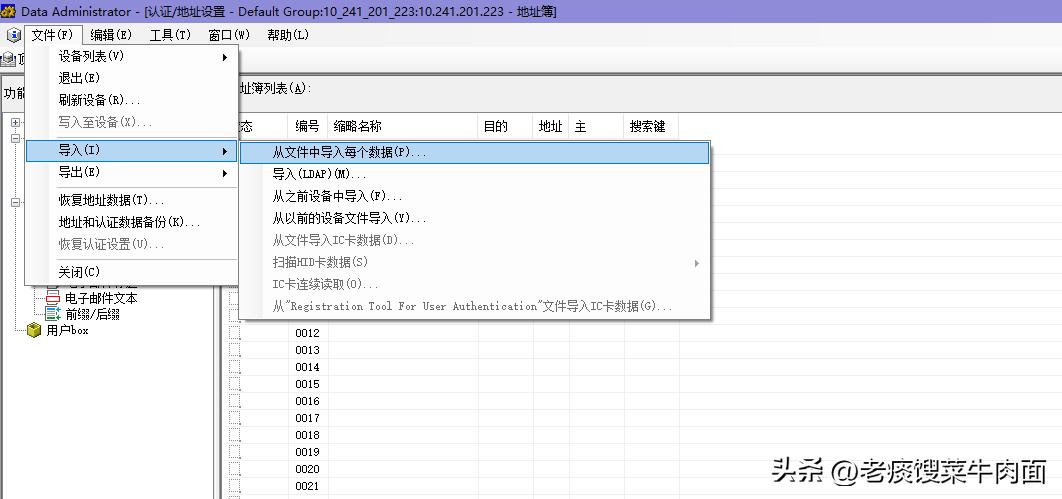Click number cell 0019
Screen dimensions: 1062x499
pyautogui.click(x=308, y=452)
